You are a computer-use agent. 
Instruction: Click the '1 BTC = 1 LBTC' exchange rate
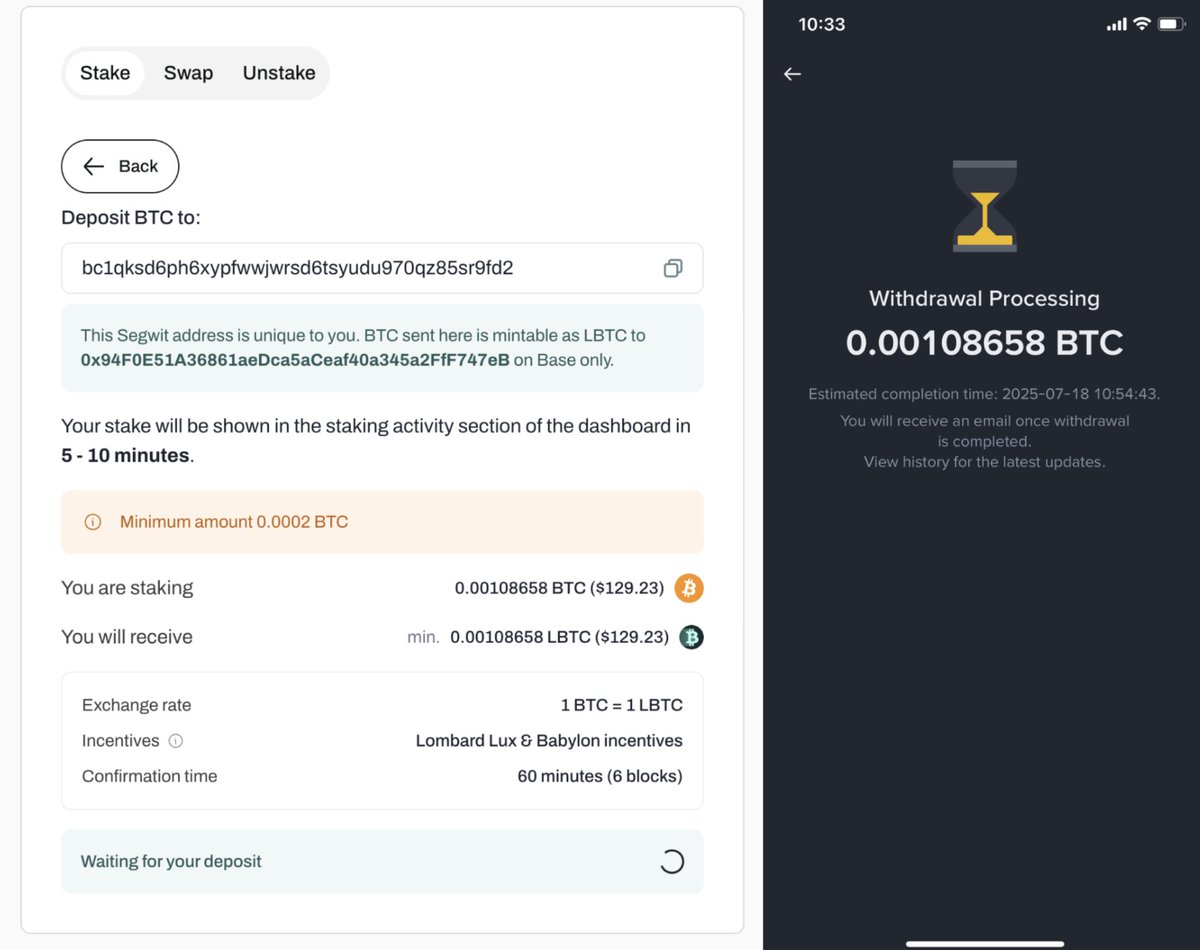point(622,705)
